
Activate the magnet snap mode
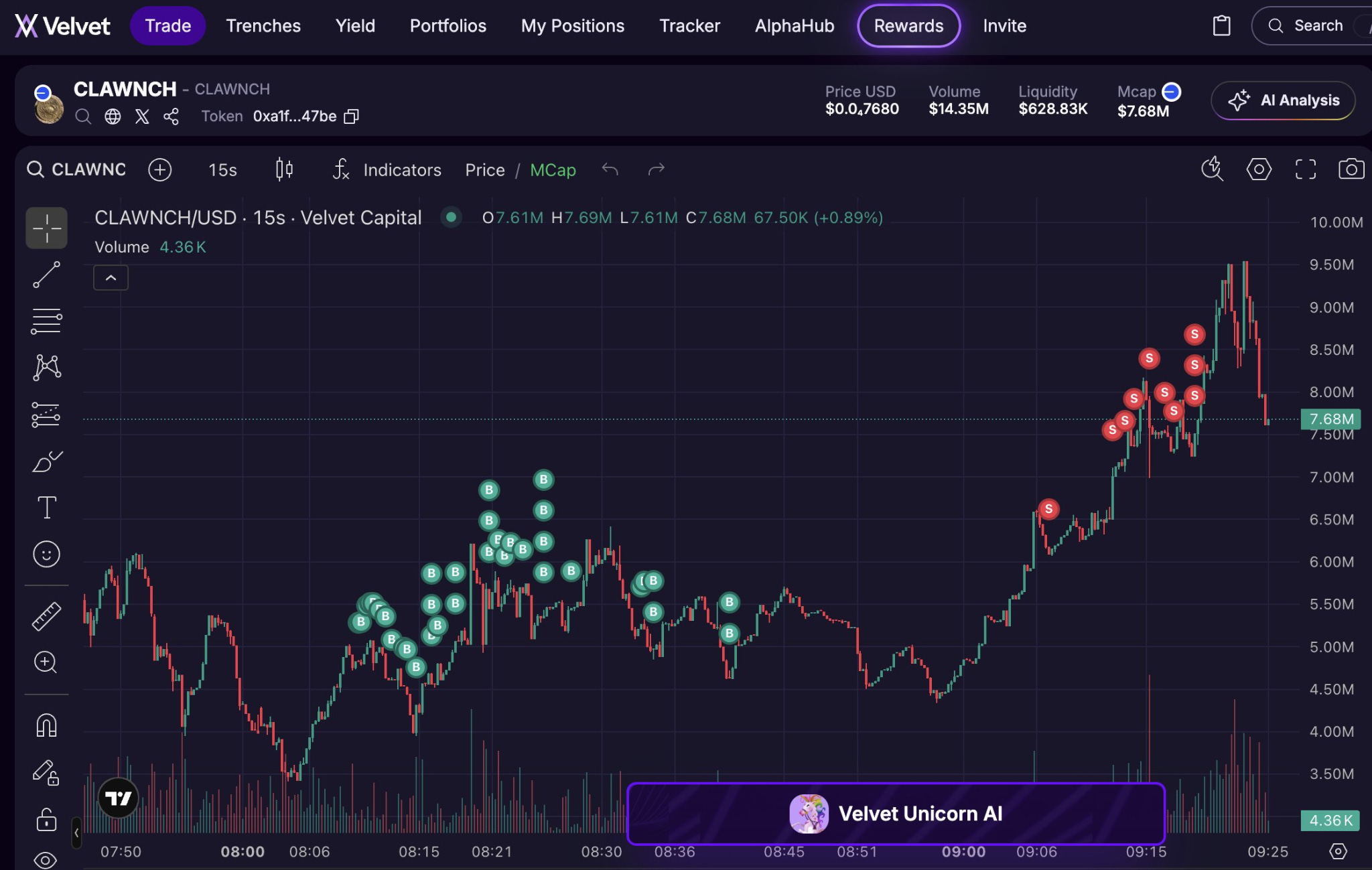pyautogui.click(x=46, y=725)
